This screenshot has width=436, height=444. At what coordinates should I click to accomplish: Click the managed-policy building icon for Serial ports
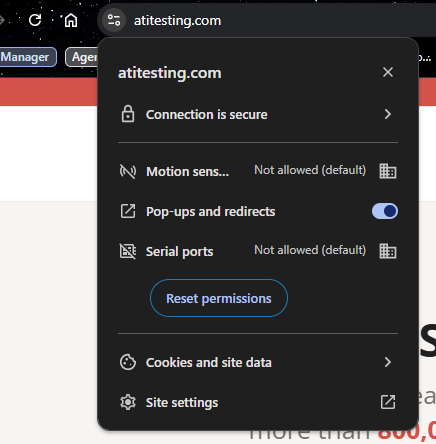pyautogui.click(x=388, y=251)
